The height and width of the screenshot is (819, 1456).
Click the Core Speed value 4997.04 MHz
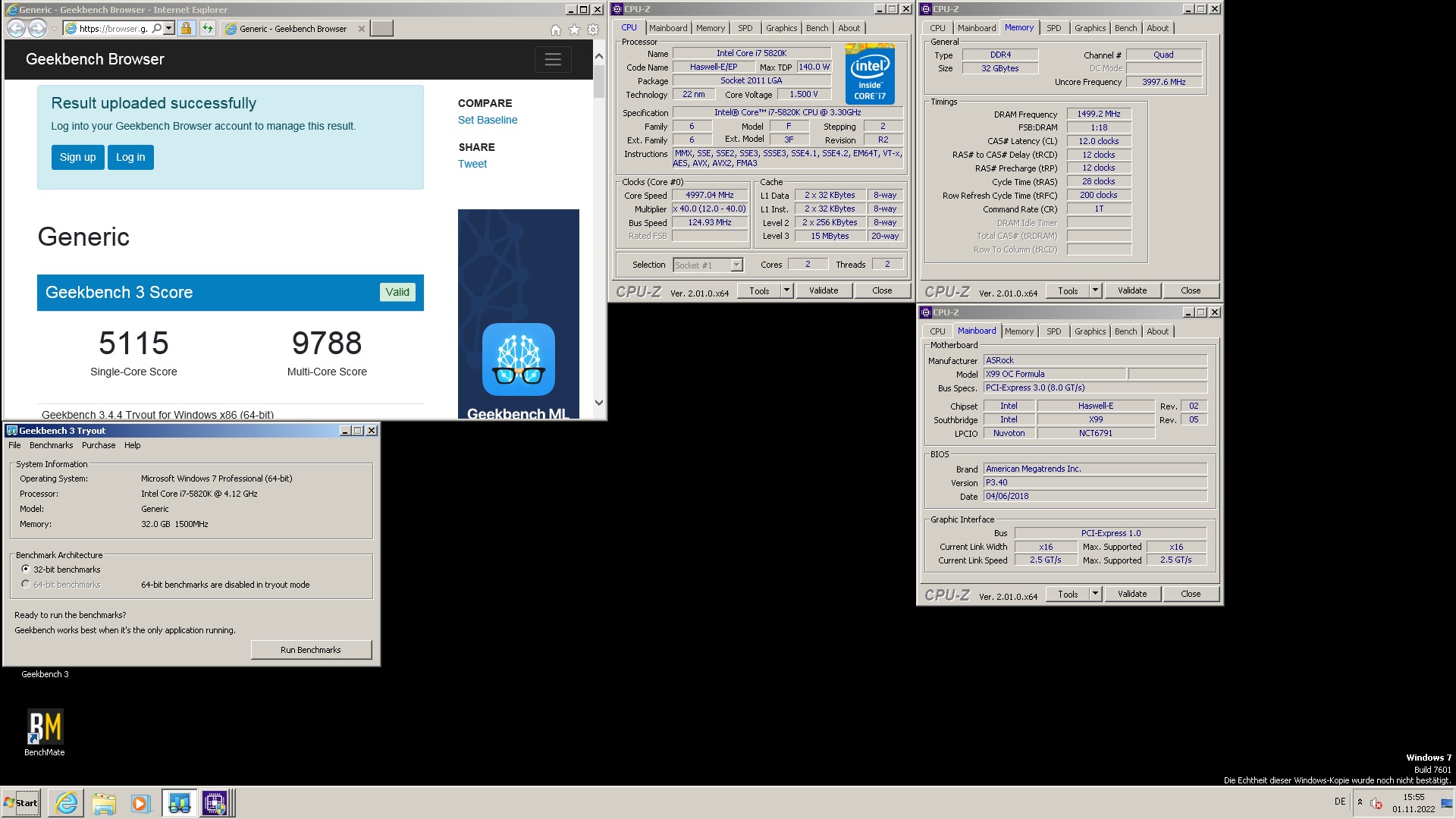[710, 195]
